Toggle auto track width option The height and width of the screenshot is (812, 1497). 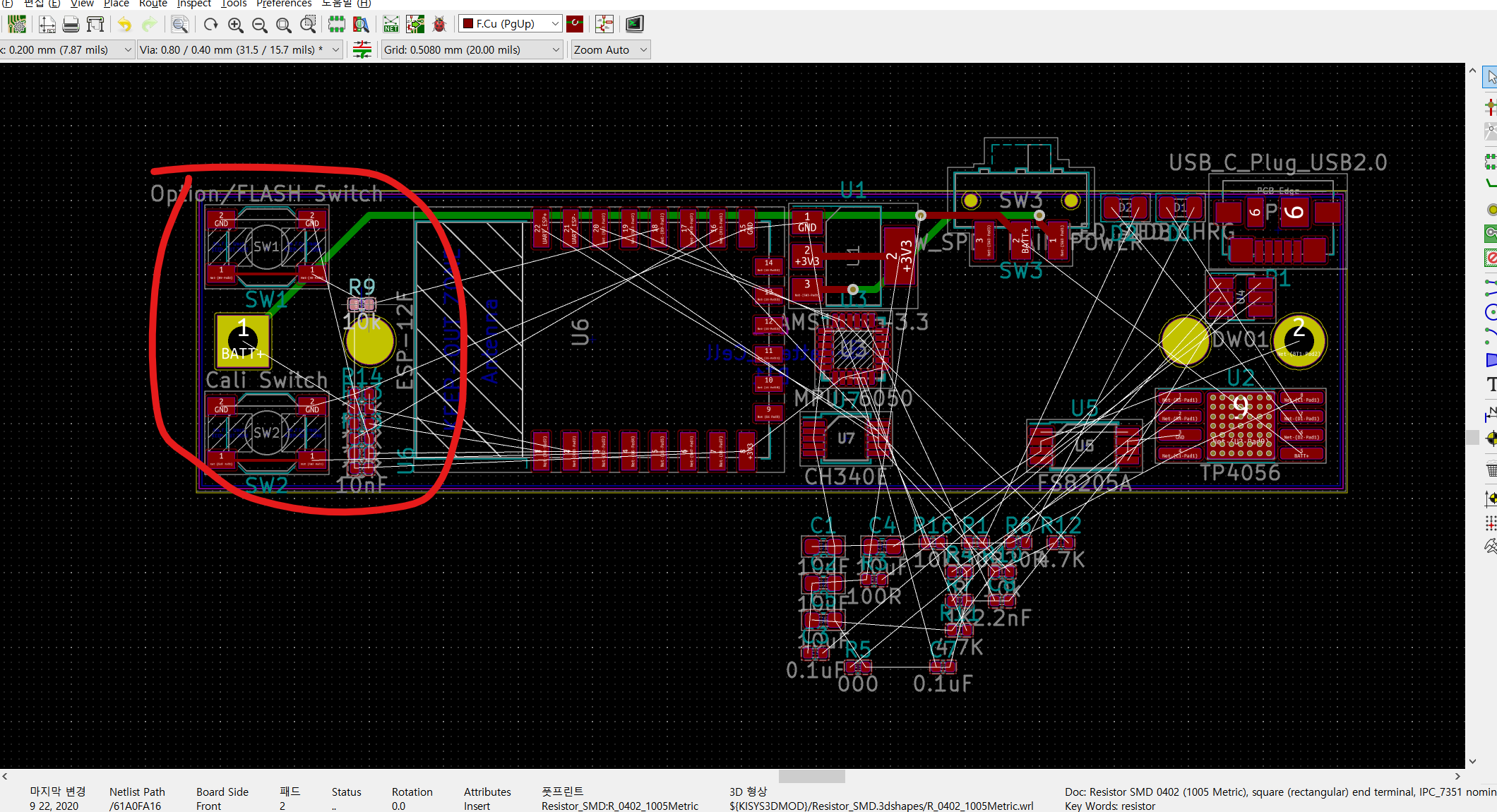[x=362, y=49]
